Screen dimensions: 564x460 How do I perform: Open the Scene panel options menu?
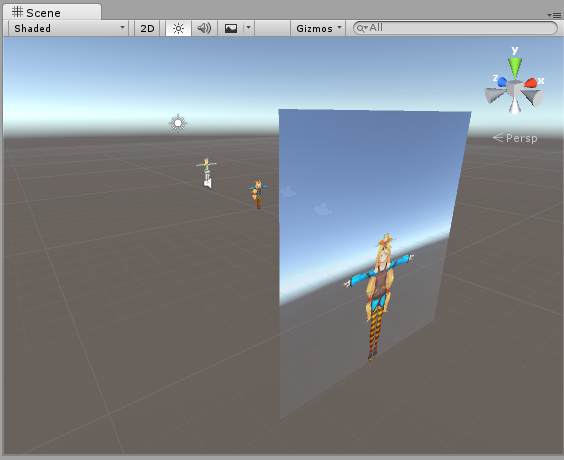pyautogui.click(x=554, y=15)
